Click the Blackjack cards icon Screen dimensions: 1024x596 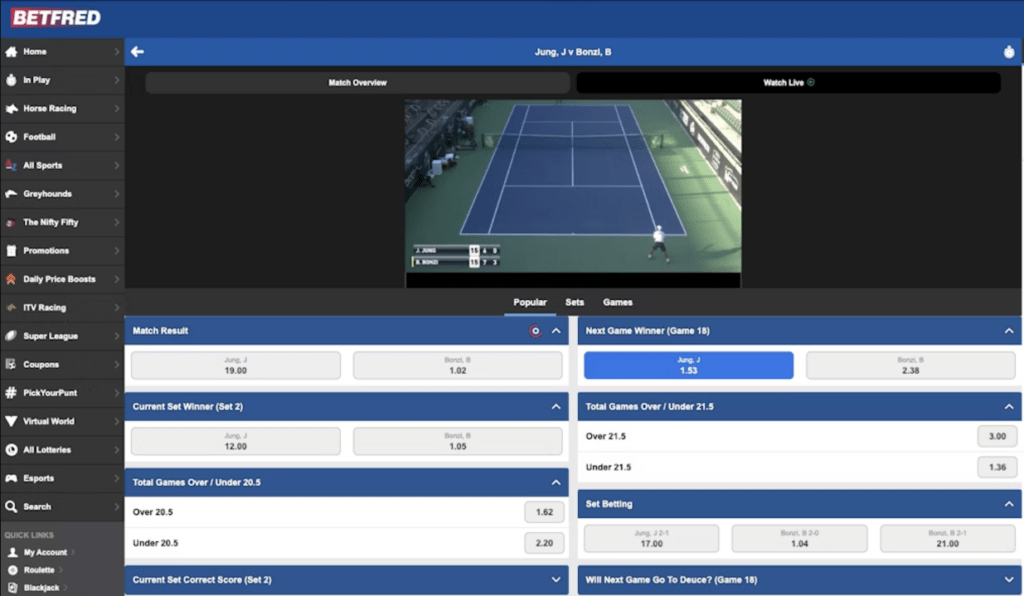click(12, 588)
